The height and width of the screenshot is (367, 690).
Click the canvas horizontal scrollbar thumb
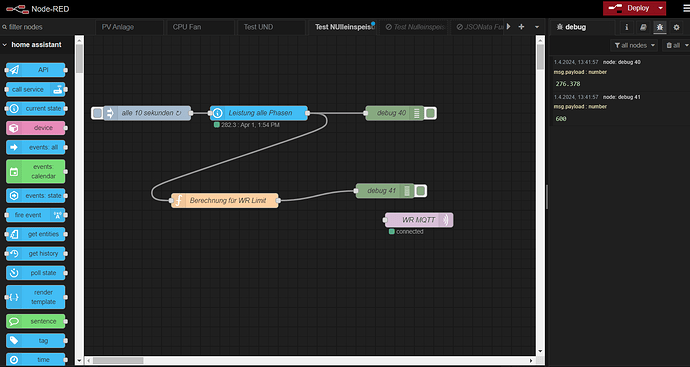click(117, 360)
